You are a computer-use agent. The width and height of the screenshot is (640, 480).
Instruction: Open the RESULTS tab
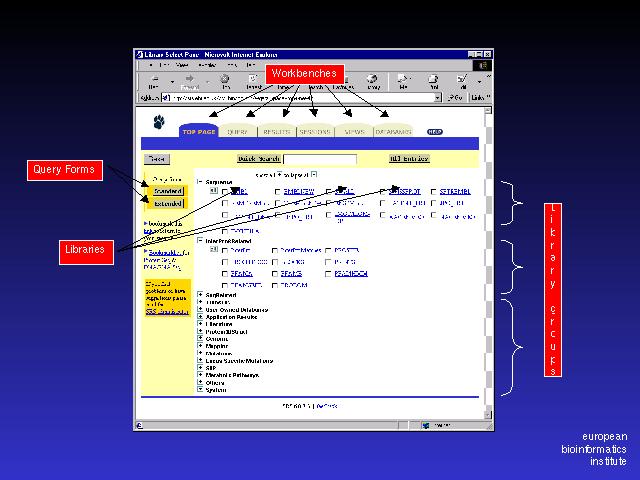click(x=275, y=131)
